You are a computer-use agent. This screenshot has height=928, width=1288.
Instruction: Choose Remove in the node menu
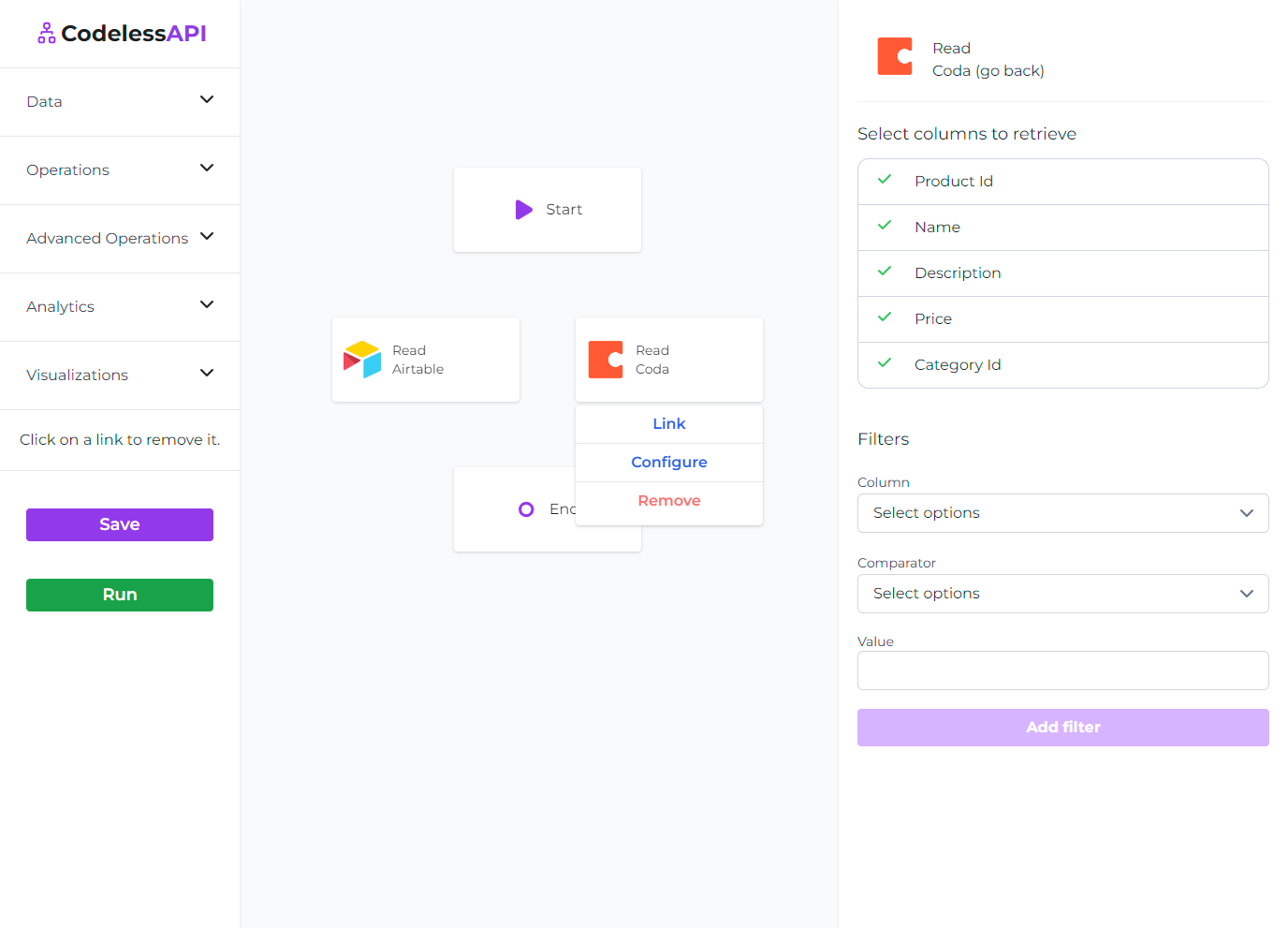pos(669,501)
